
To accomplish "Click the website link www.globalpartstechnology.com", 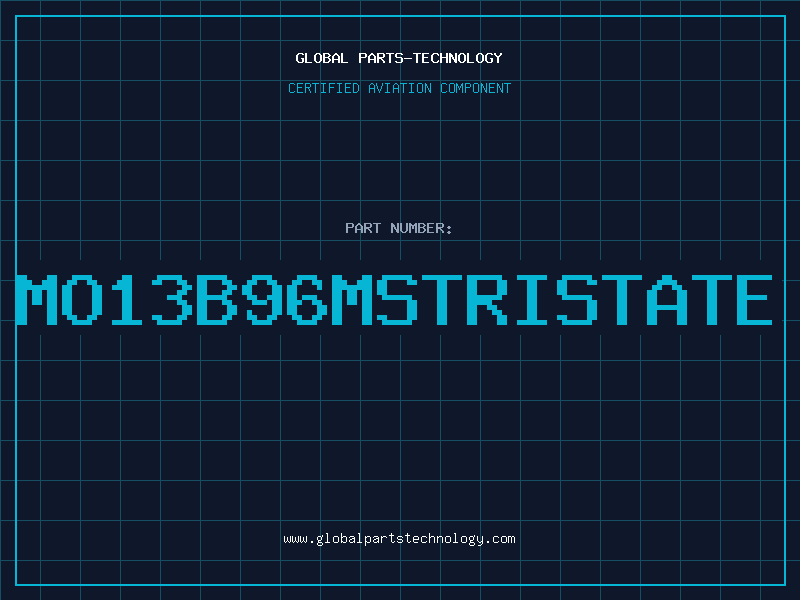I will coord(399,539).
